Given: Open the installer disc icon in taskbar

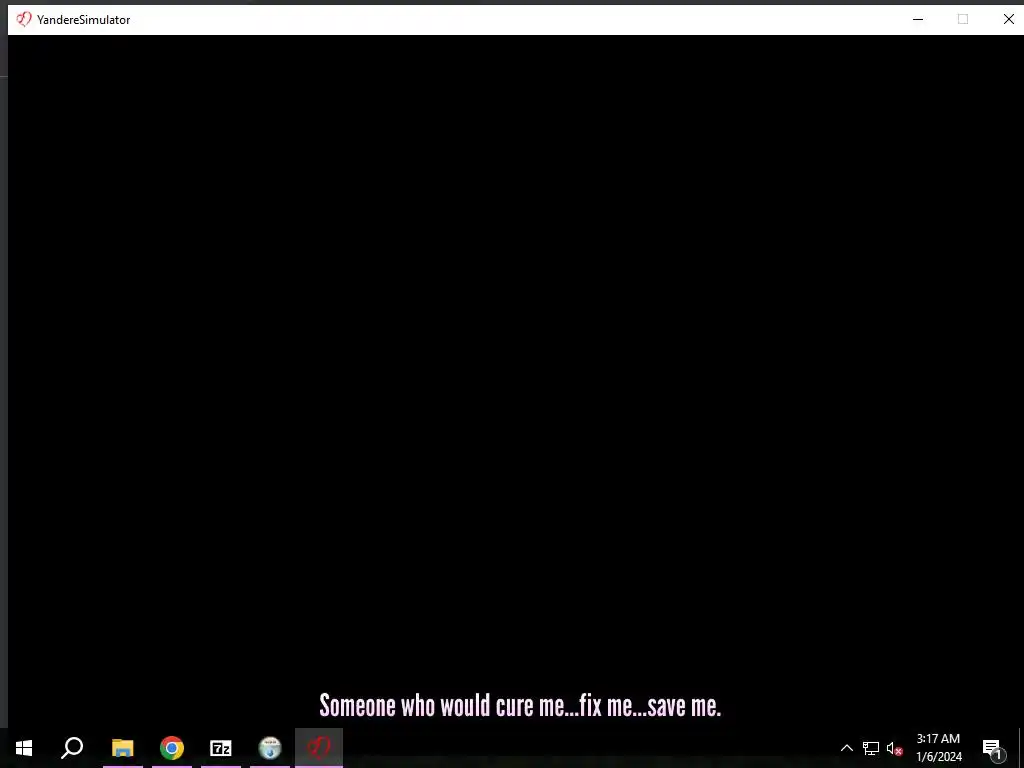Looking at the screenshot, I should [270, 748].
